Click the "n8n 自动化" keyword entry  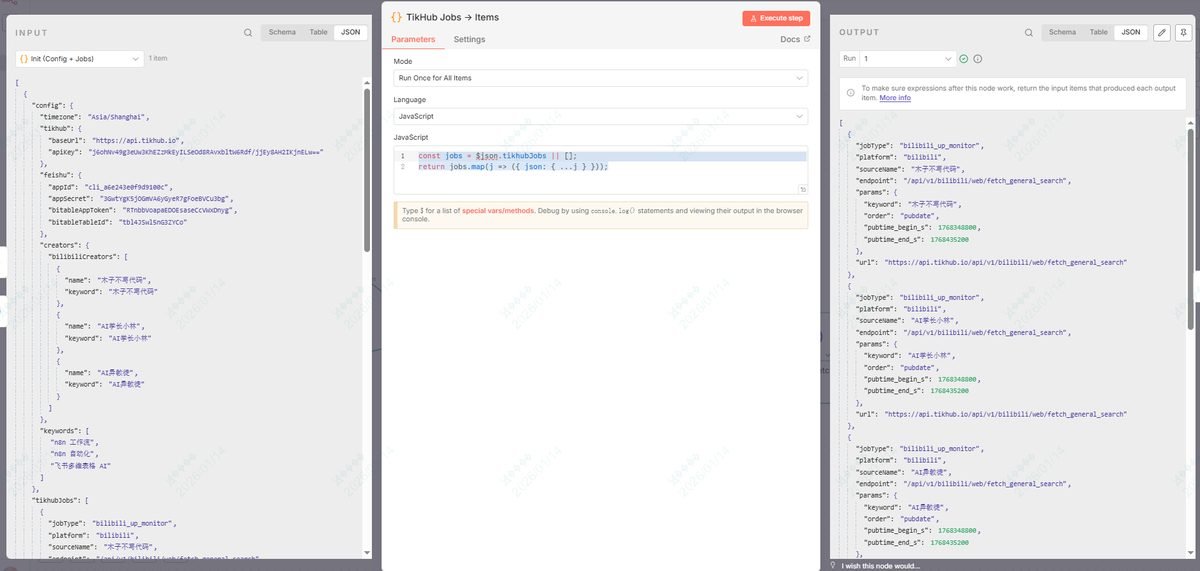pyautogui.click(x=75, y=454)
